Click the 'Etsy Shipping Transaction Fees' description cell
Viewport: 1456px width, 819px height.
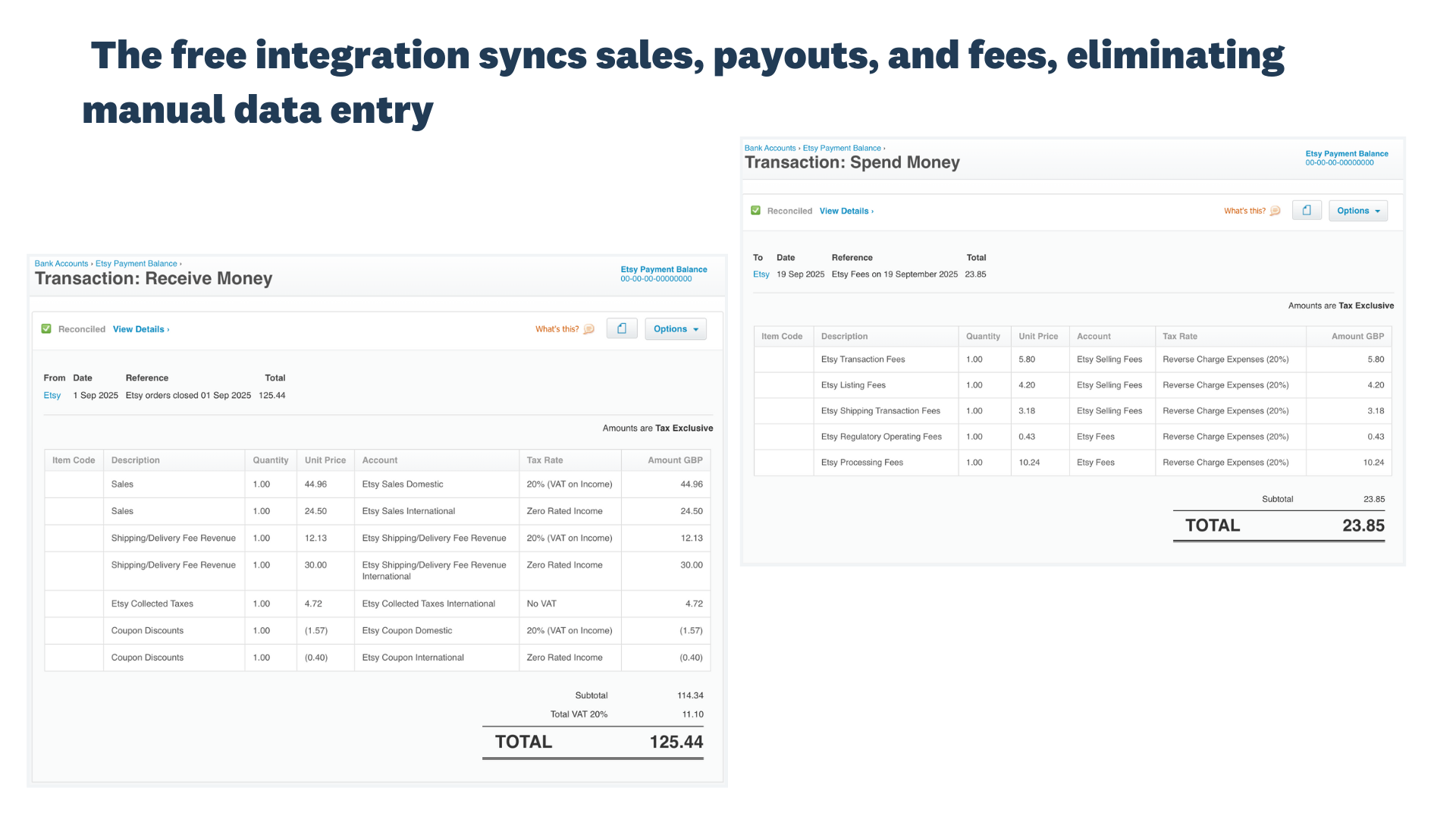[x=885, y=411]
